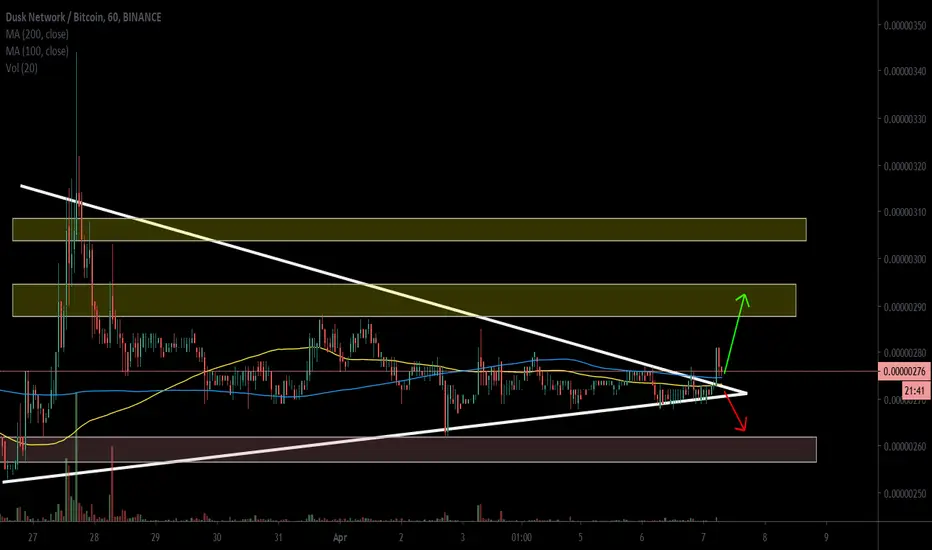Select the green upward arrow drawing

coord(737,332)
